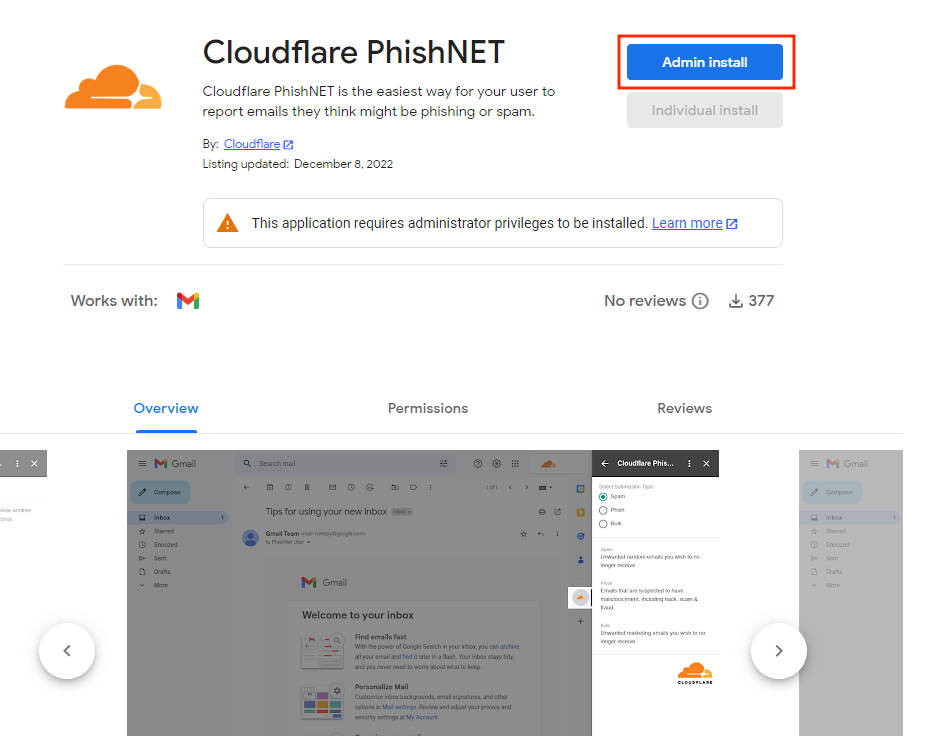Click the Cloudflare PhishNET app logo
Image resolution: width=925 pixels, height=736 pixels.
(113, 88)
